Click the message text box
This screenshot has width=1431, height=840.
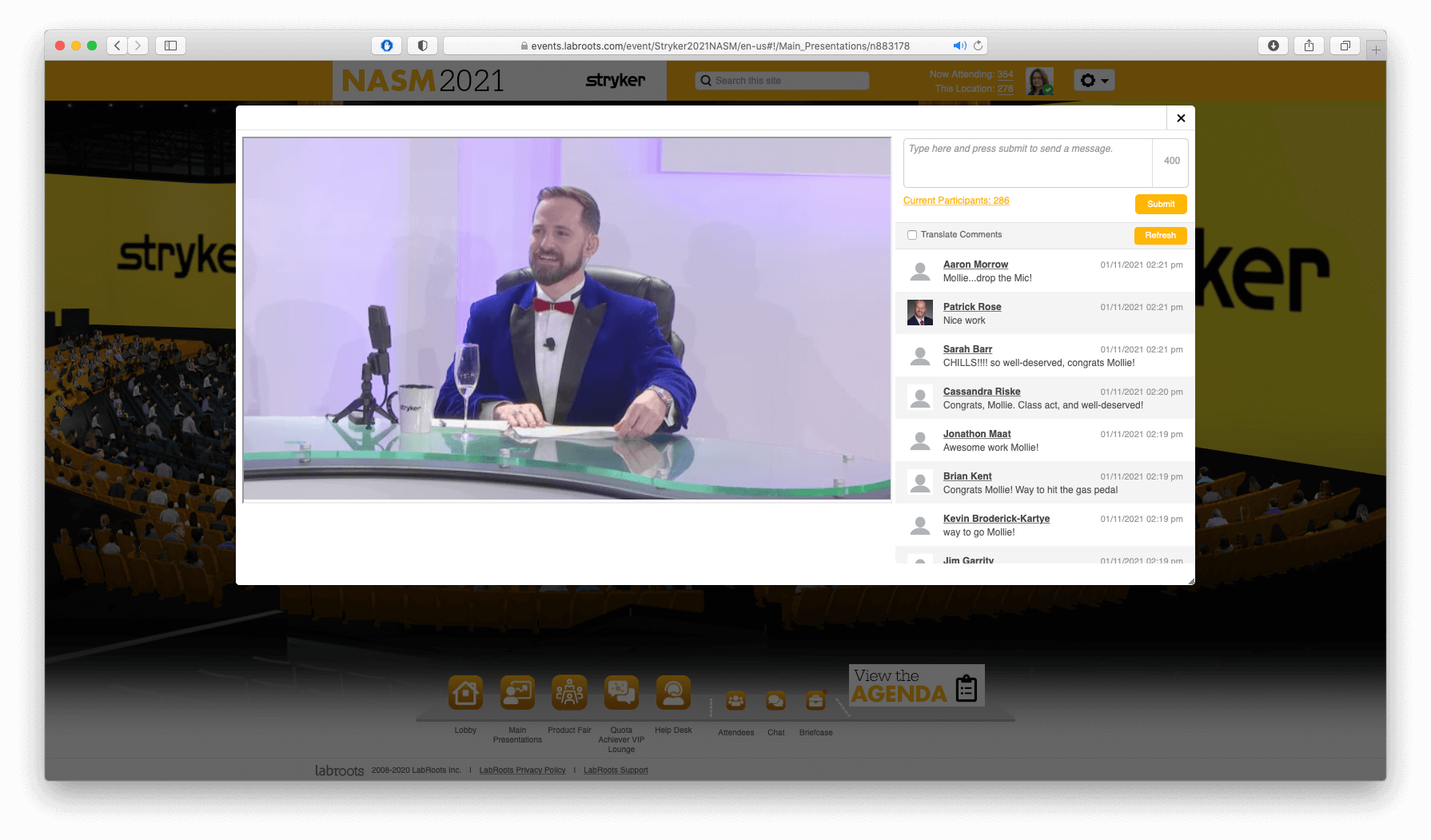click(1028, 163)
